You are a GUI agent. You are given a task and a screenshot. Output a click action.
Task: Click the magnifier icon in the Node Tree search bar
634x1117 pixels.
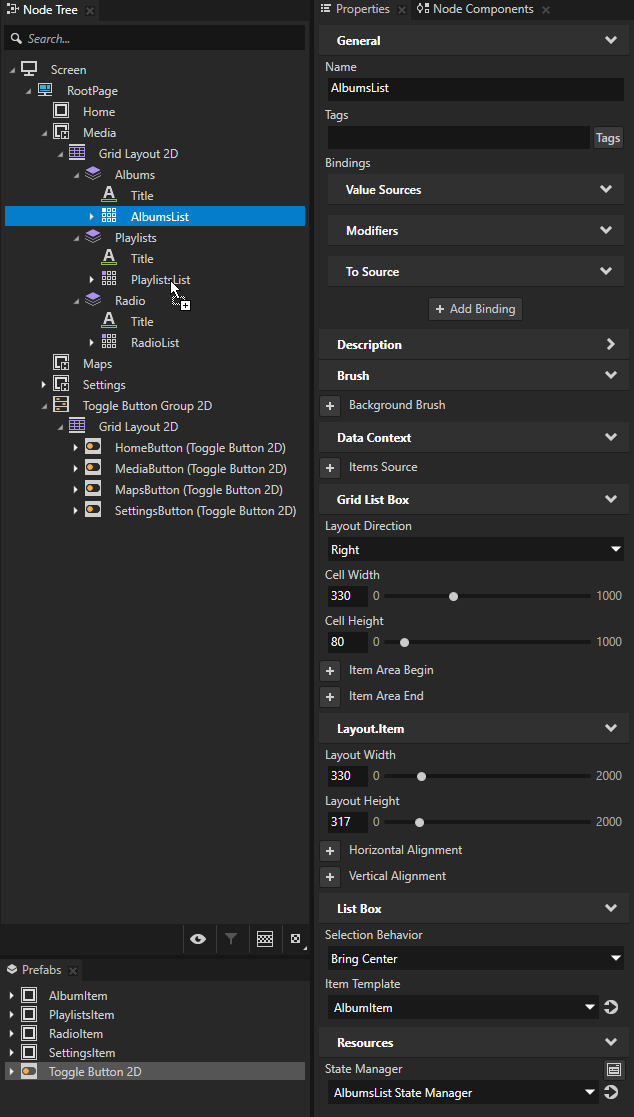coord(15,37)
